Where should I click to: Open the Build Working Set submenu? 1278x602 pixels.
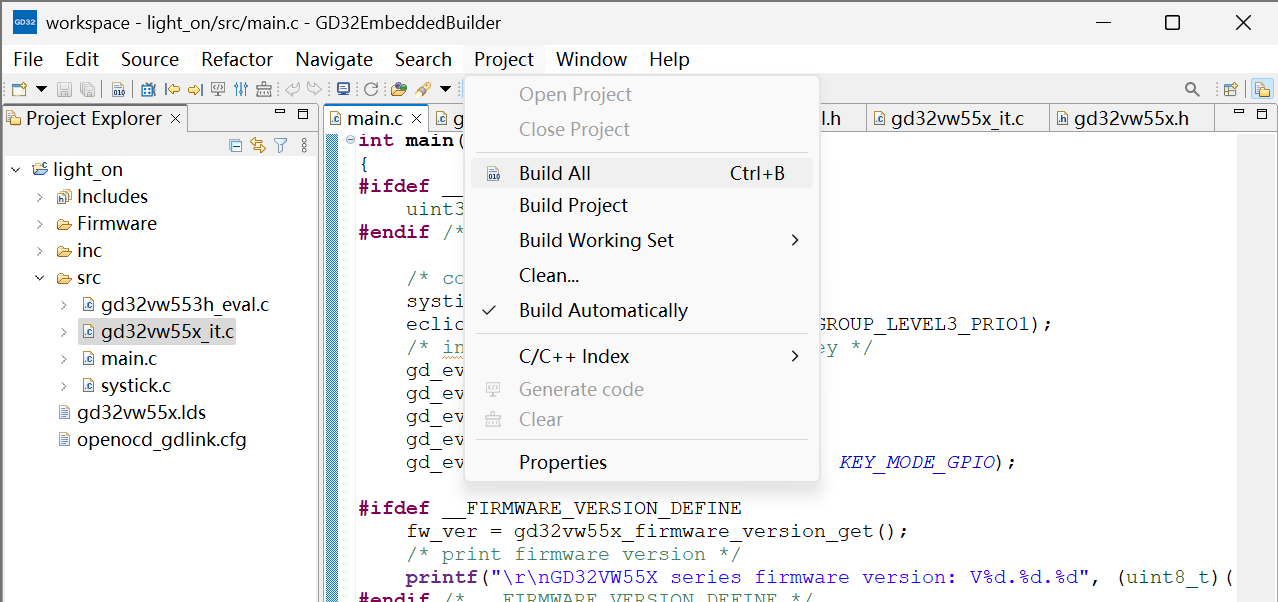click(642, 241)
